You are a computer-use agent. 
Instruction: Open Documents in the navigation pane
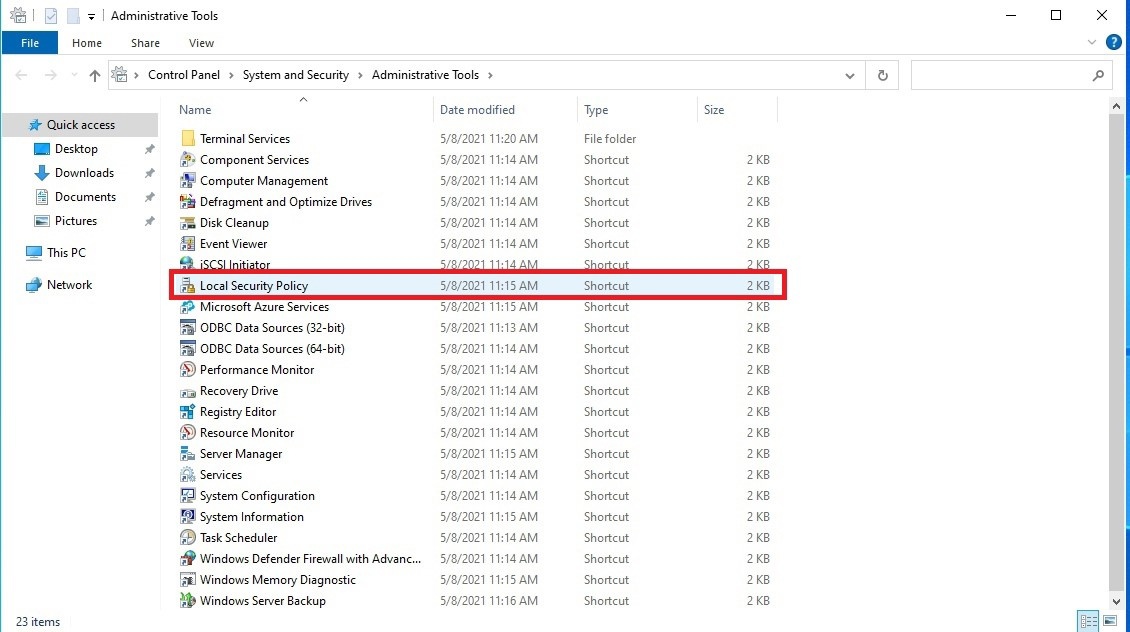click(x=85, y=197)
